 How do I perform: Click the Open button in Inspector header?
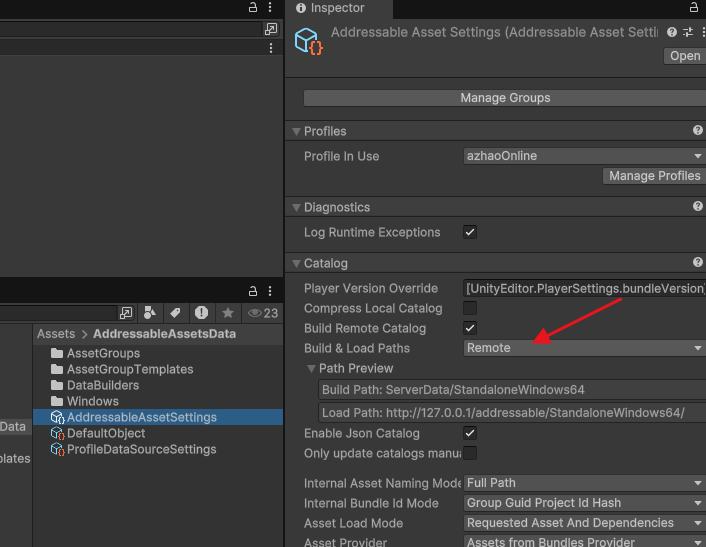685,56
